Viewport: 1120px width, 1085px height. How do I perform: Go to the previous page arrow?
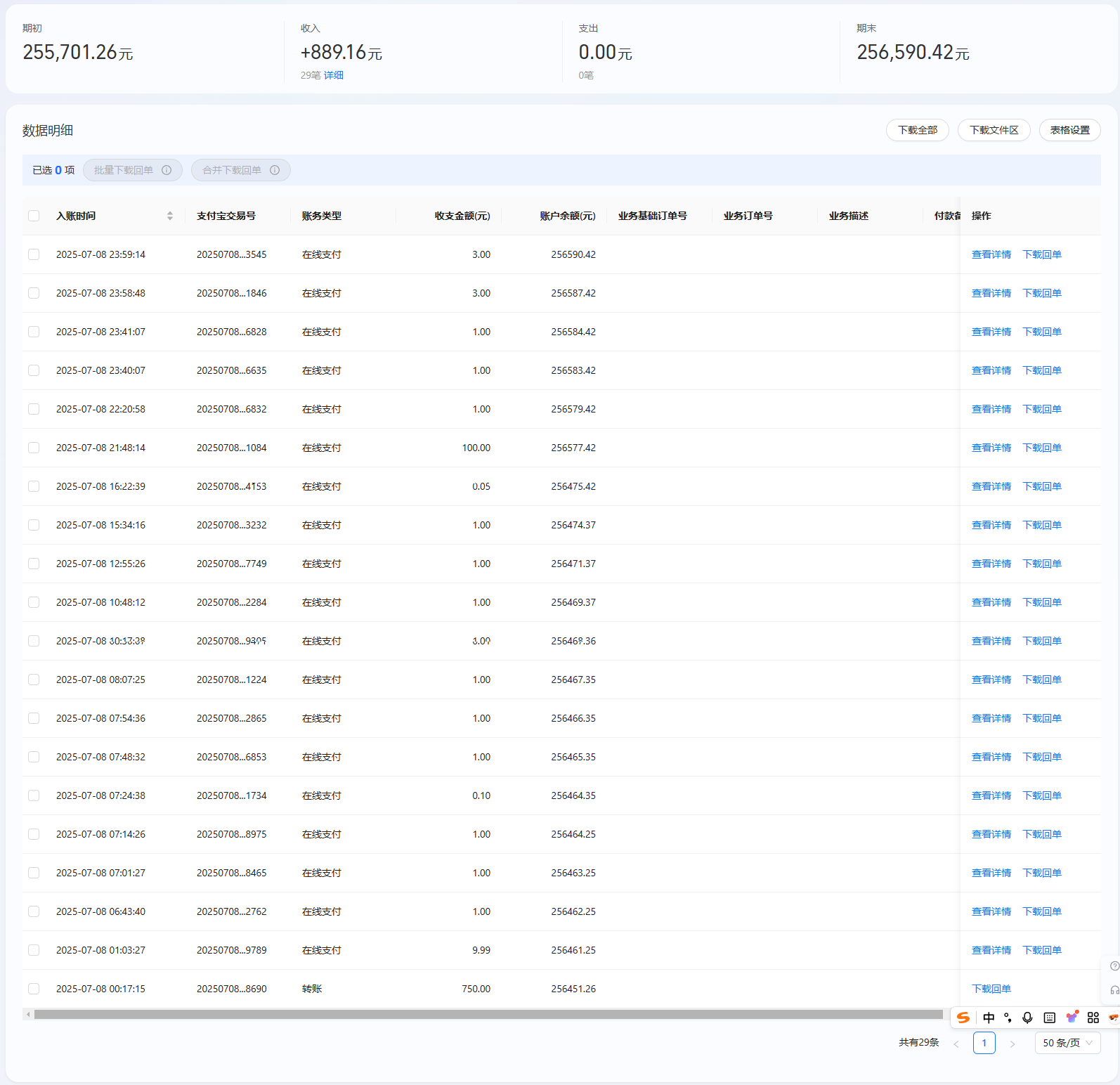(956, 1044)
